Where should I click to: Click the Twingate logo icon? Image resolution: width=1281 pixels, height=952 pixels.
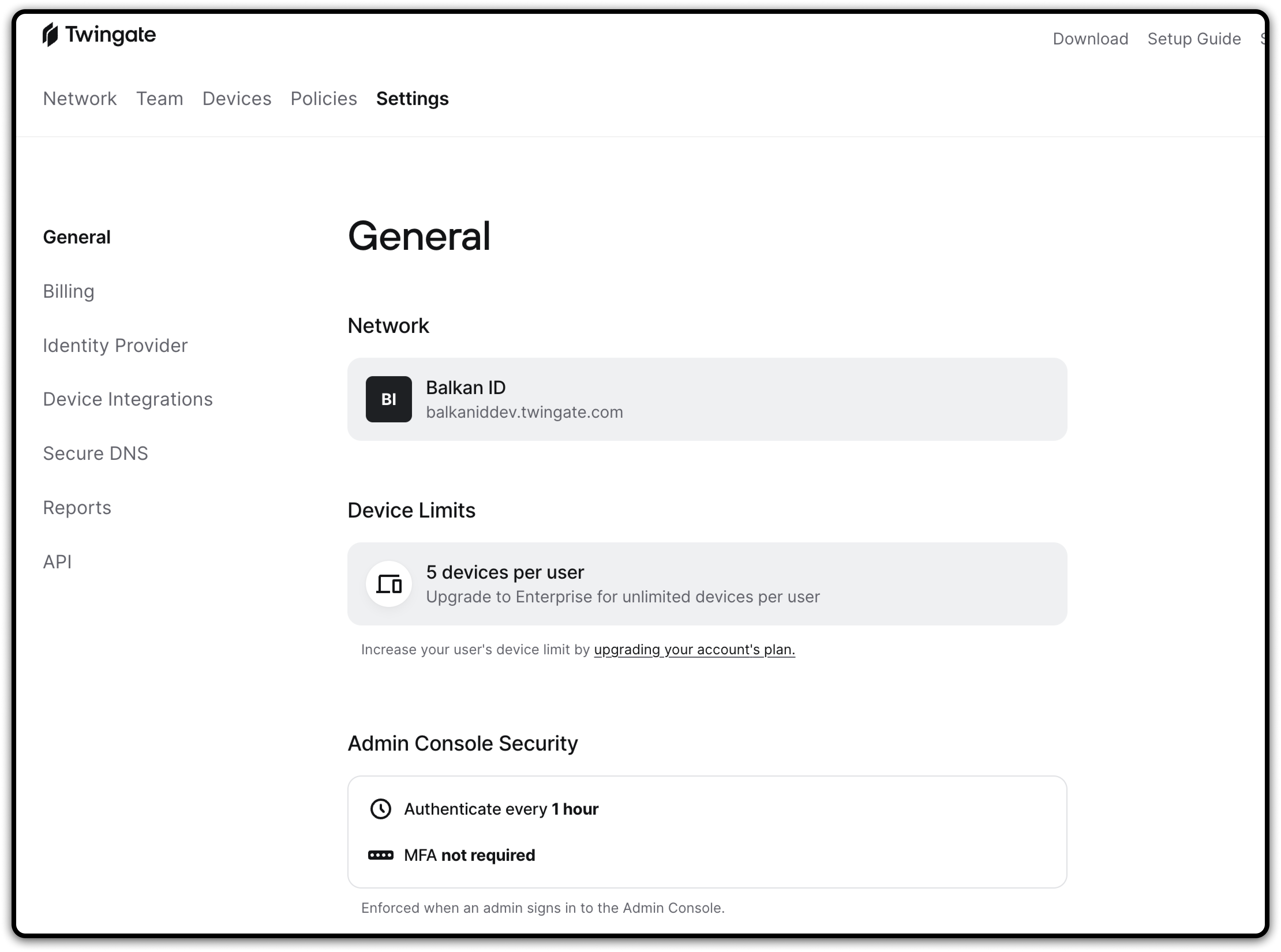(x=51, y=35)
